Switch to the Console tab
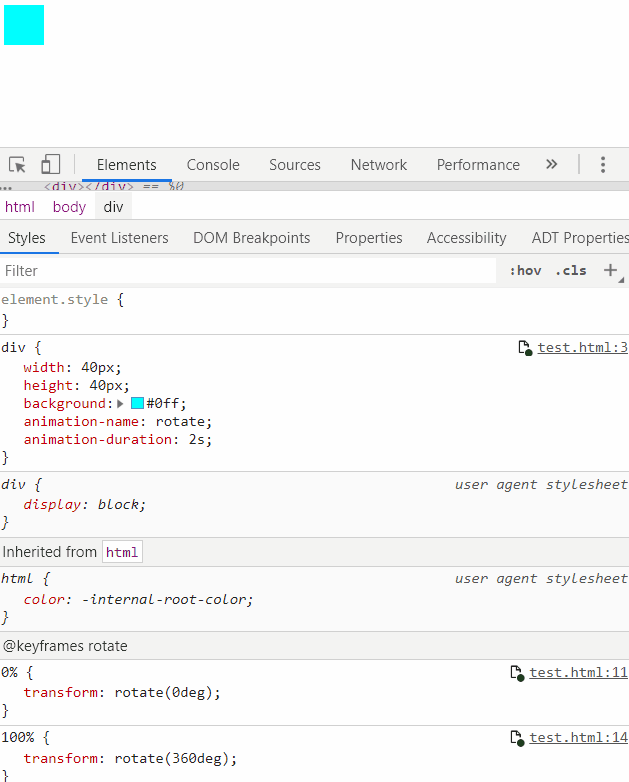 click(x=213, y=165)
